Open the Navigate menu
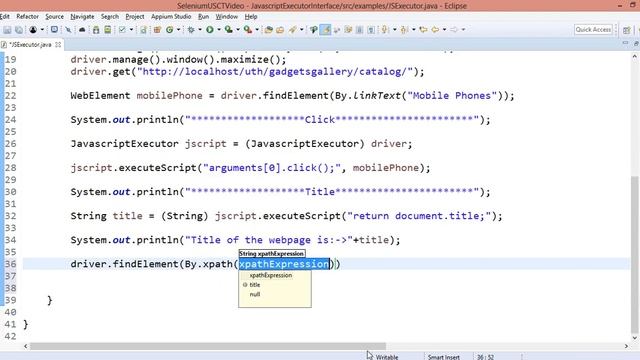This screenshot has height=360, width=640. [82, 17]
